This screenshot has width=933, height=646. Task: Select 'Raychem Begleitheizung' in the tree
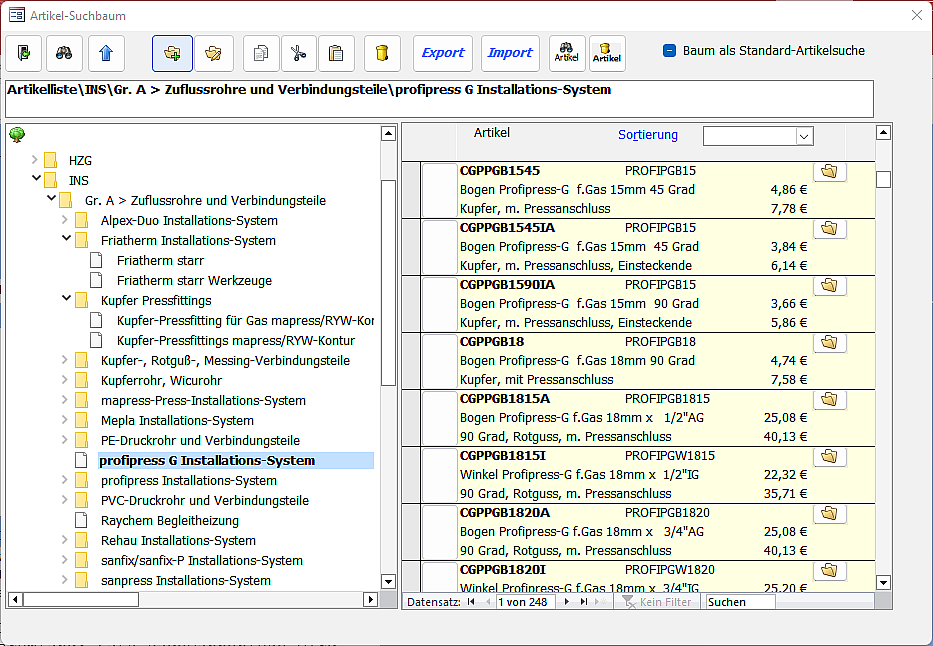(169, 520)
